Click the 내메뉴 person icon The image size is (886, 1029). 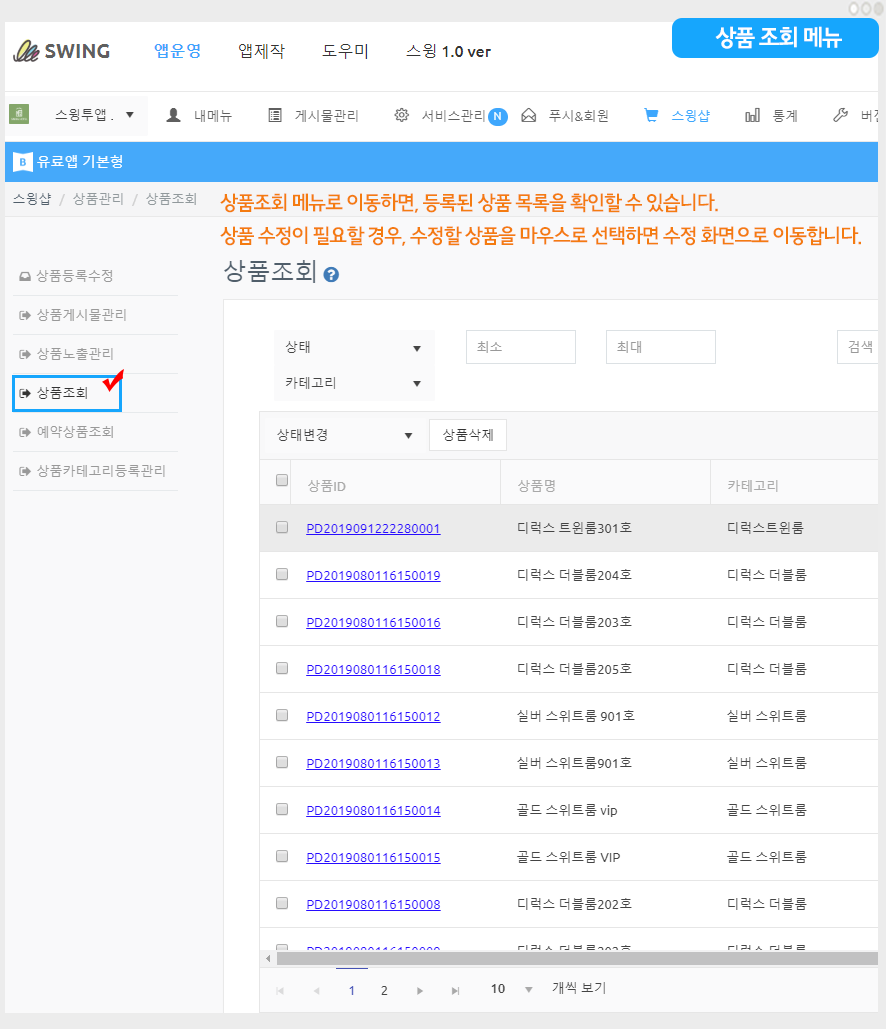point(174,115)
